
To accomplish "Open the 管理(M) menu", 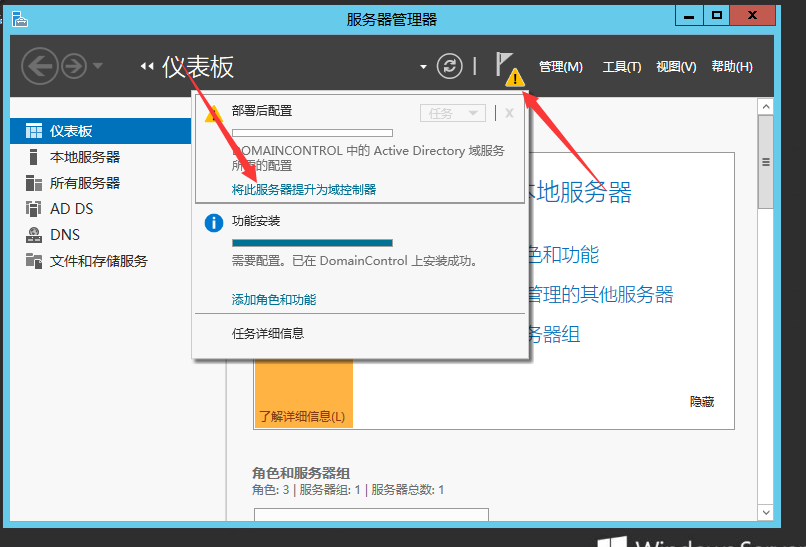I will [560, 67].
